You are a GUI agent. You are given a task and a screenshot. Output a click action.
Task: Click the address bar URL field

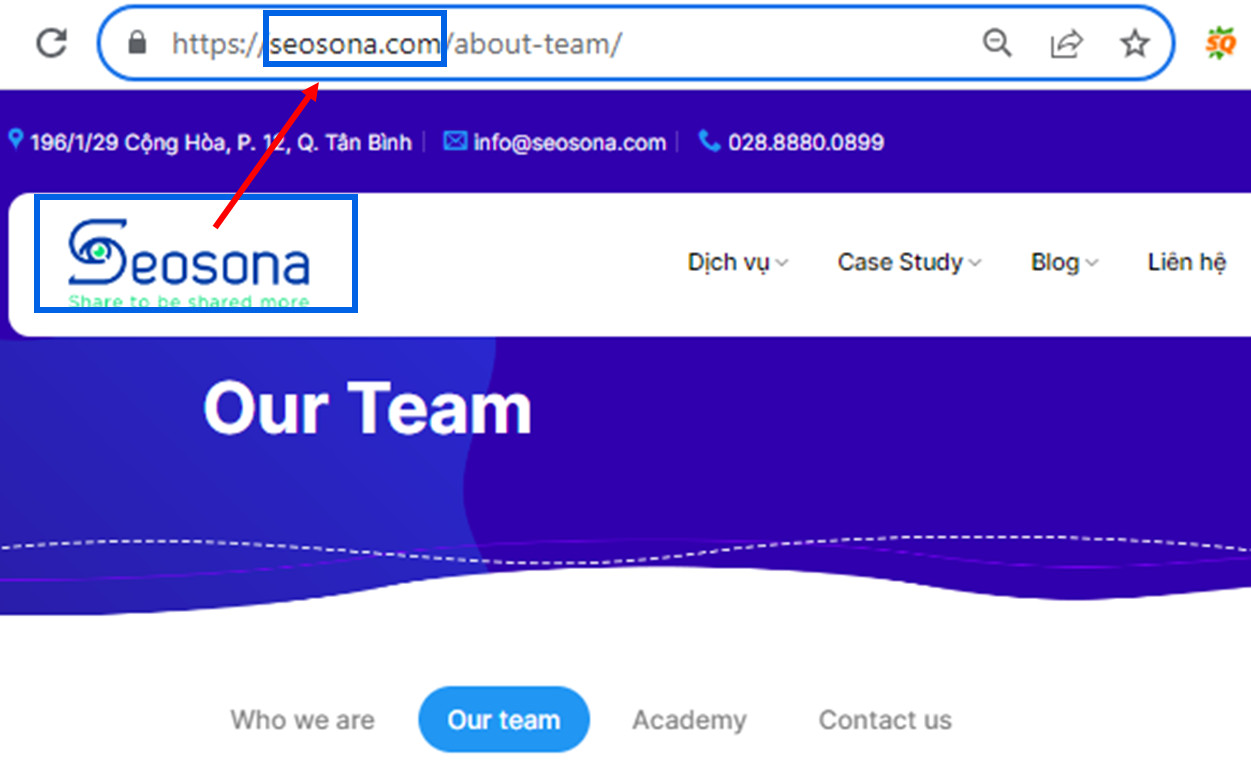point(560,43)
